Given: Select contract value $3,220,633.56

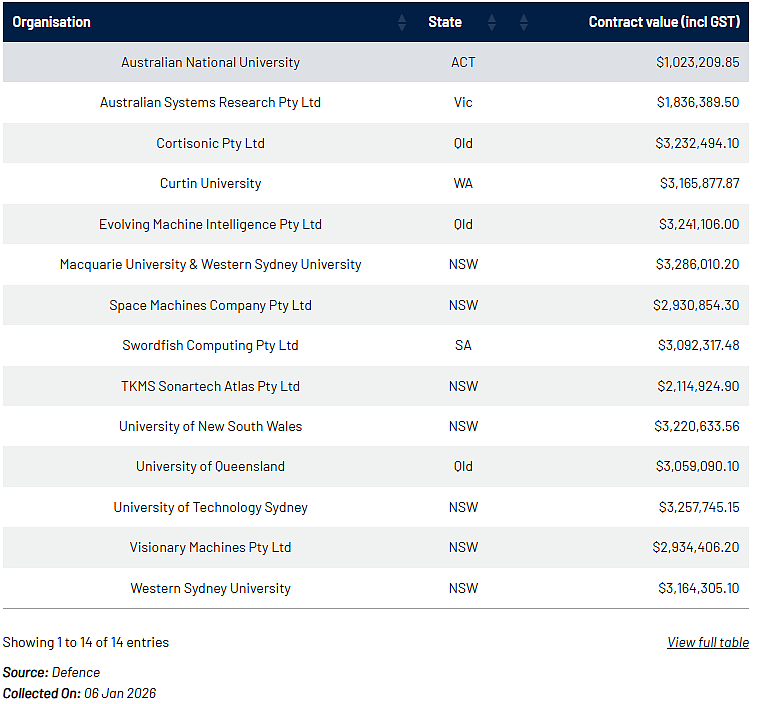Looking at the screenshot, I should pos(696,426).
